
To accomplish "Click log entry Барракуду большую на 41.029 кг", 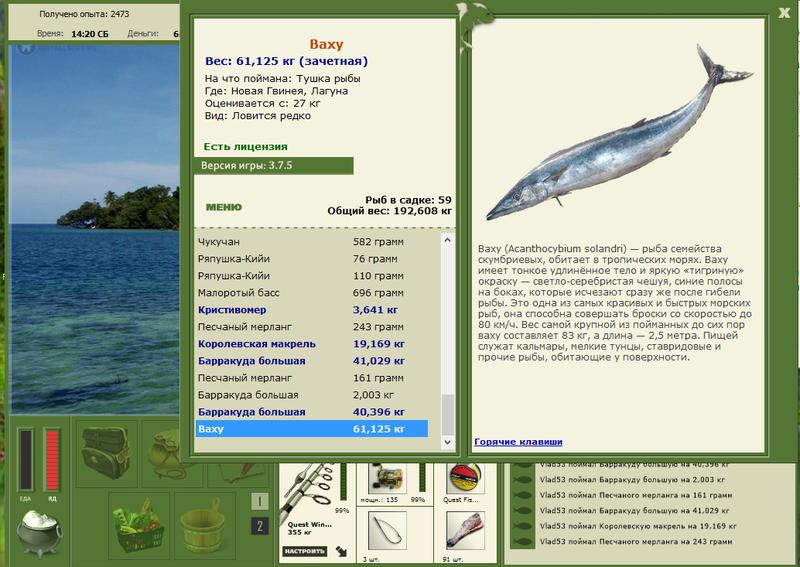I will (x=634, y=510).
